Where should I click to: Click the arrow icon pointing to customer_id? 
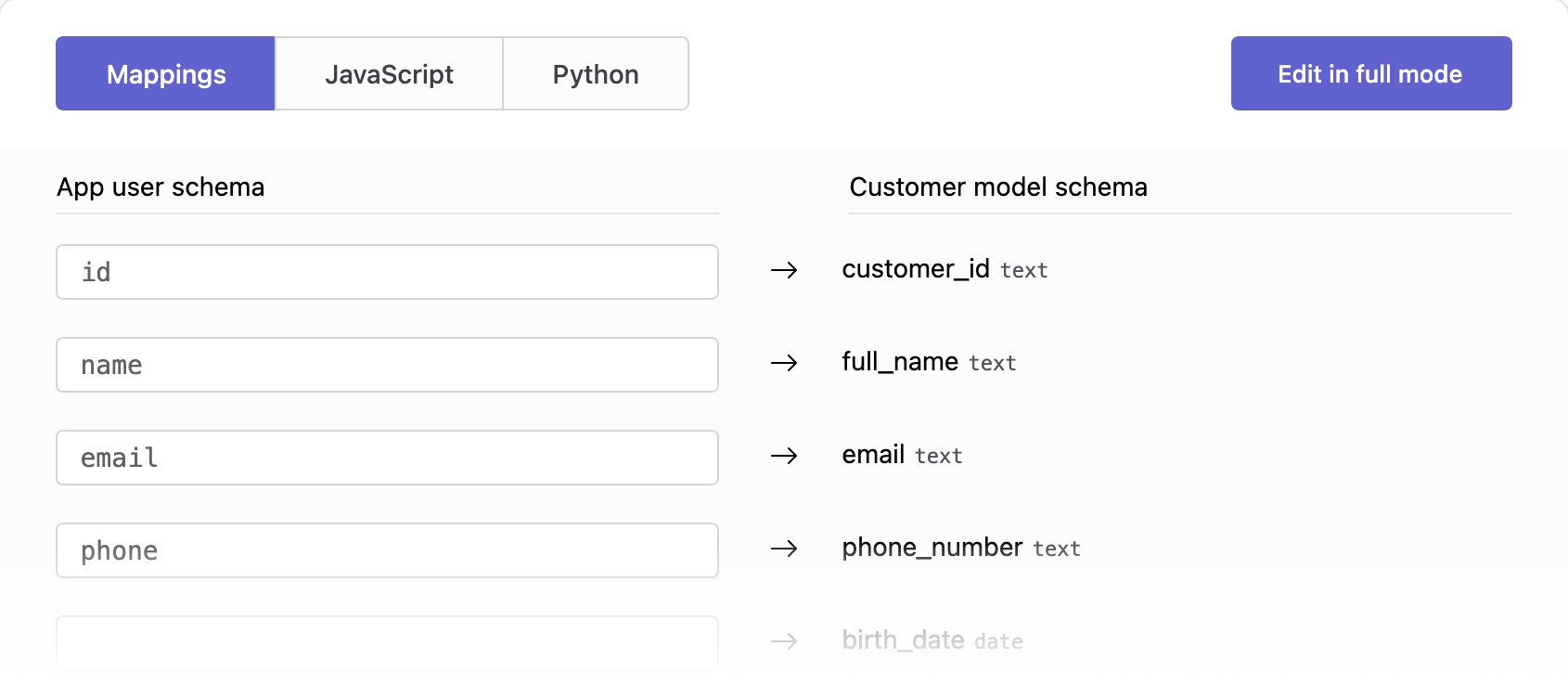tap(784, 270)
